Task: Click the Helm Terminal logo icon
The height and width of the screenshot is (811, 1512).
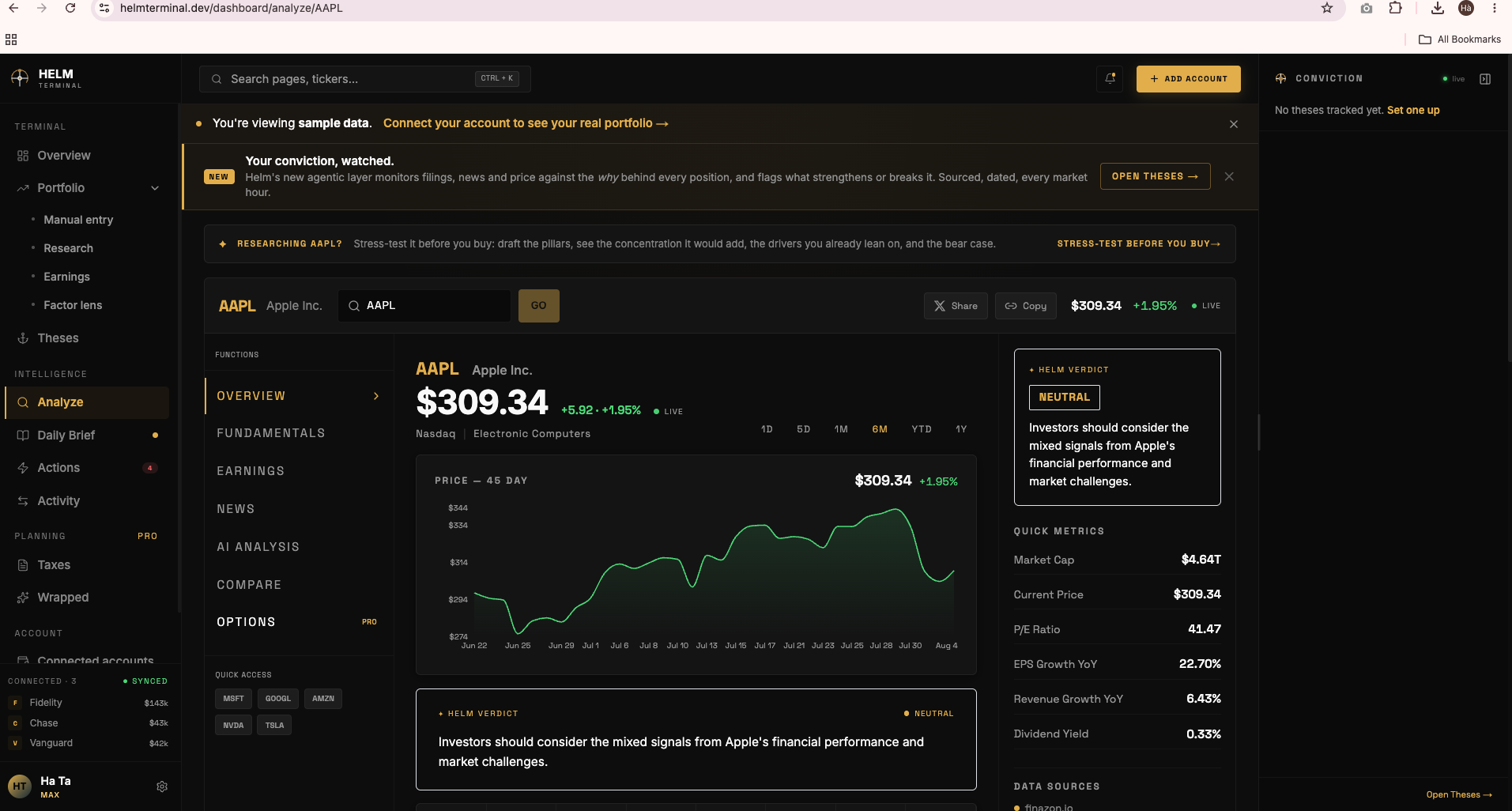Action: click(20, 78)
